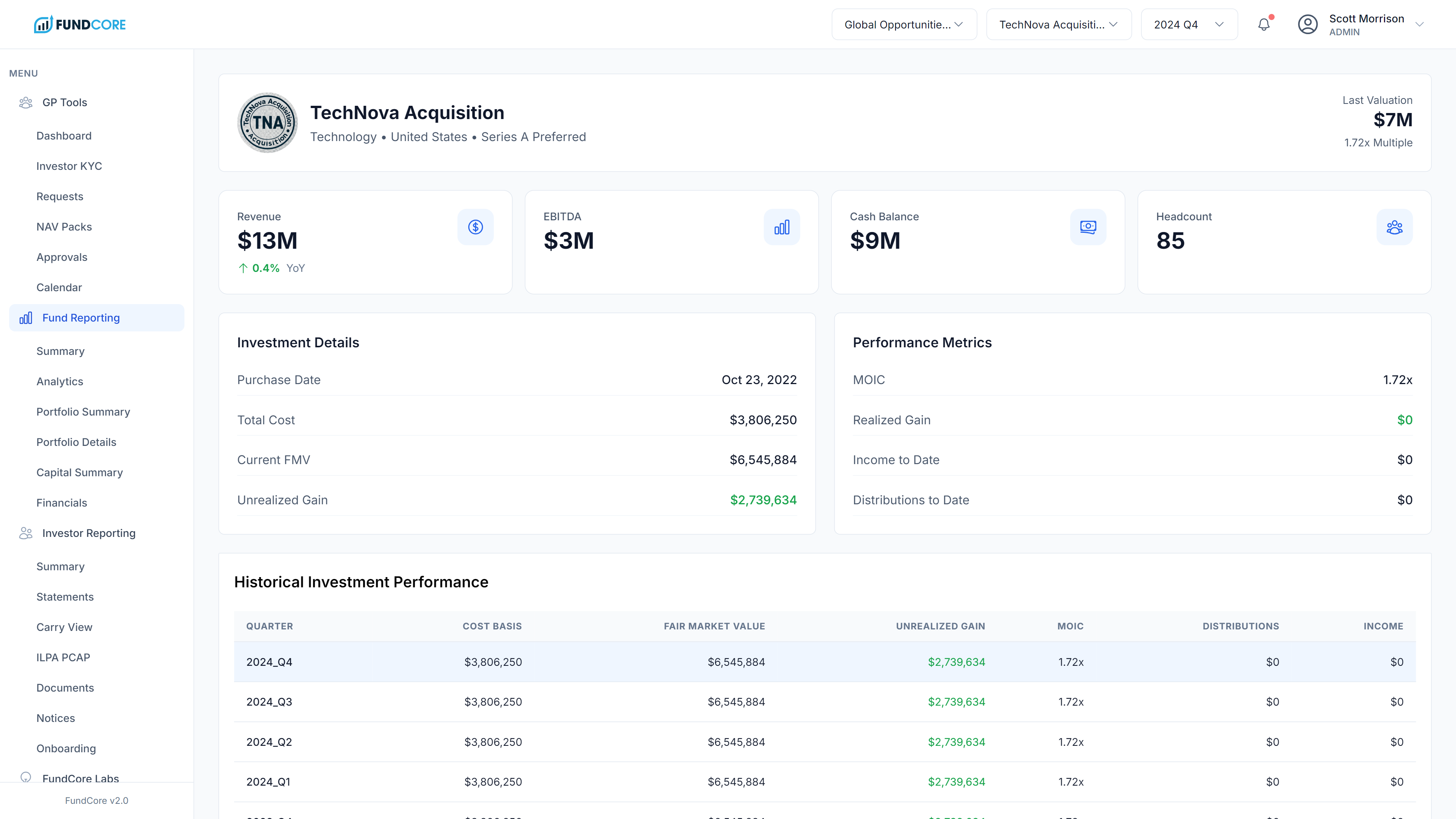1456x819 pixels.
Task: Open Investor KYC
Action: pos(69,166)
